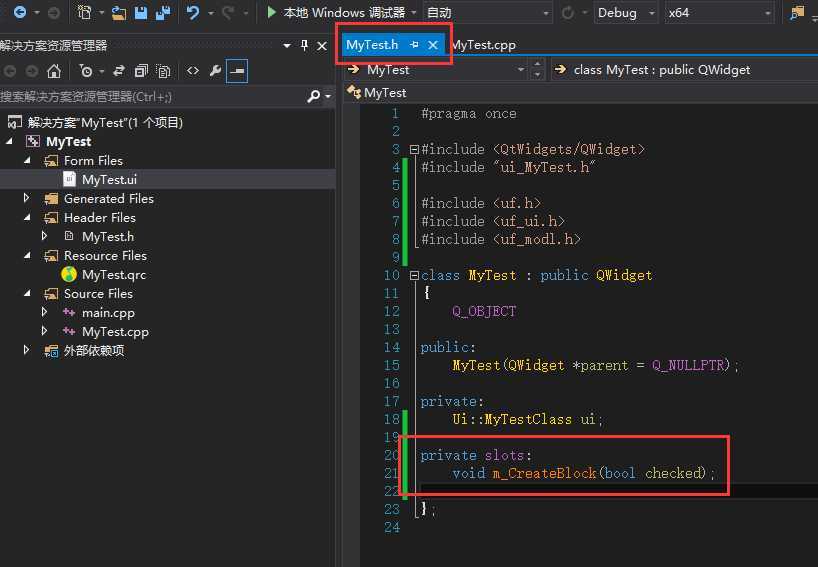
Task: Collapse the #include block at line 3
Action: pos(414,149)
